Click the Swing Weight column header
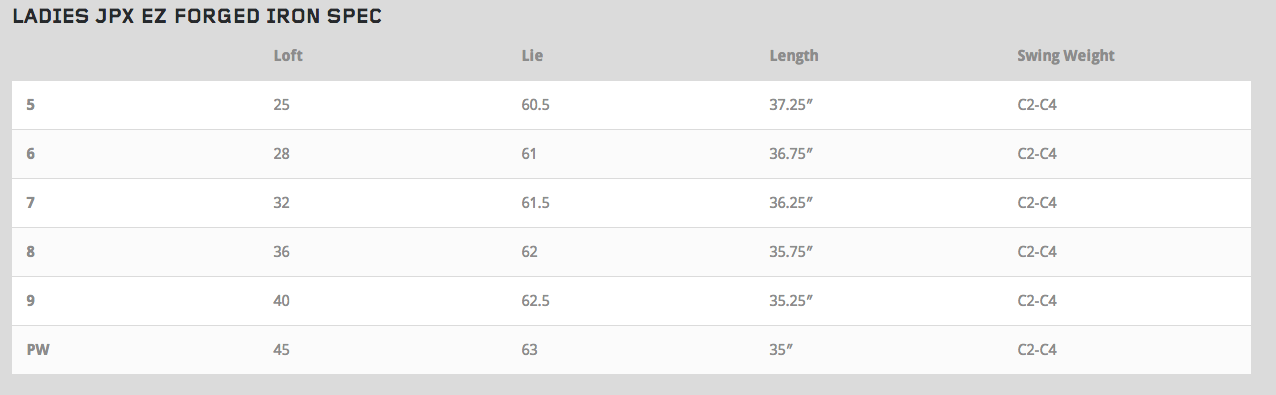Screen dimensions: 1276x395 (x=1066, y=56)
